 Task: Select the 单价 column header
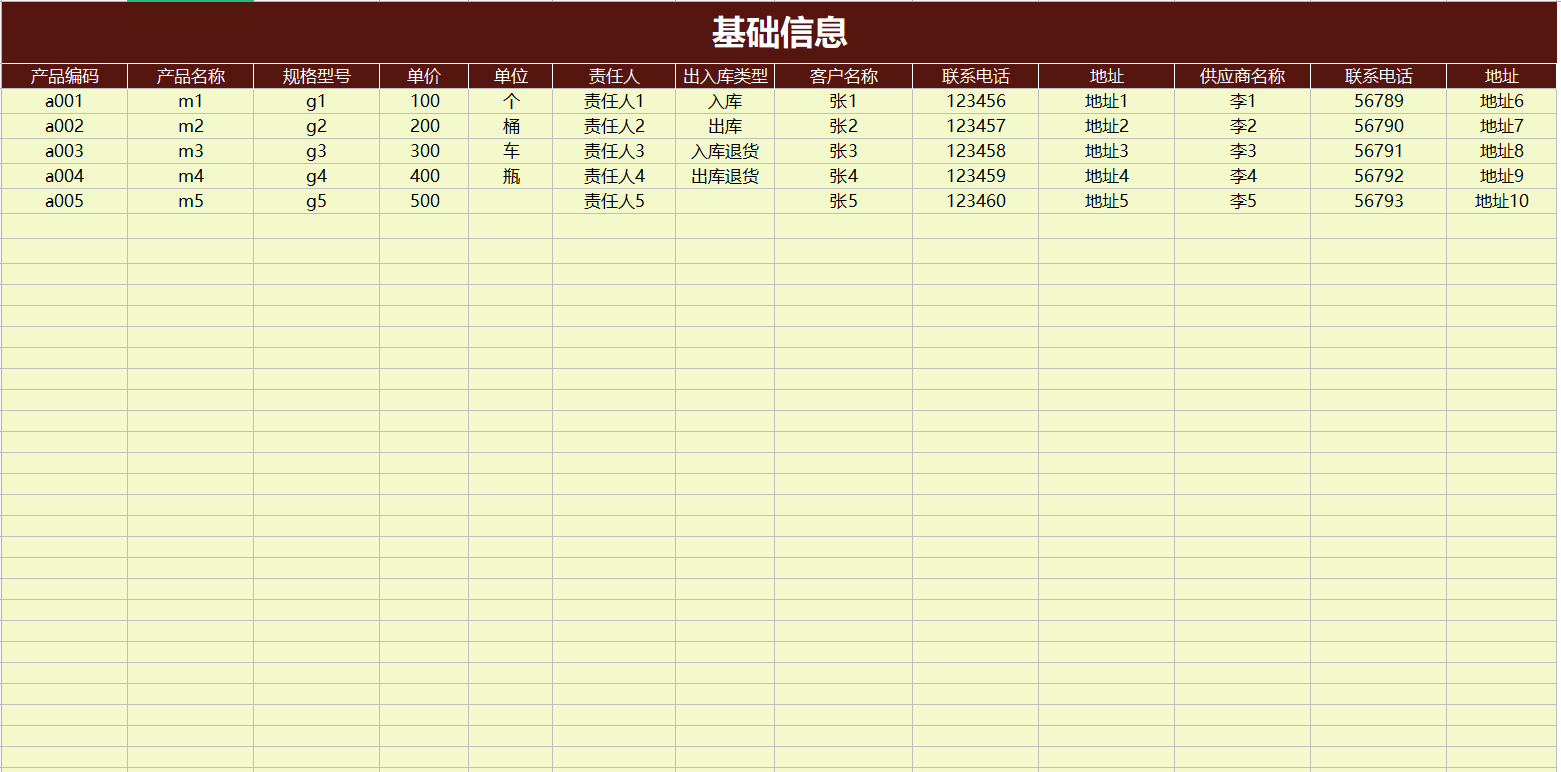[424, 76]
